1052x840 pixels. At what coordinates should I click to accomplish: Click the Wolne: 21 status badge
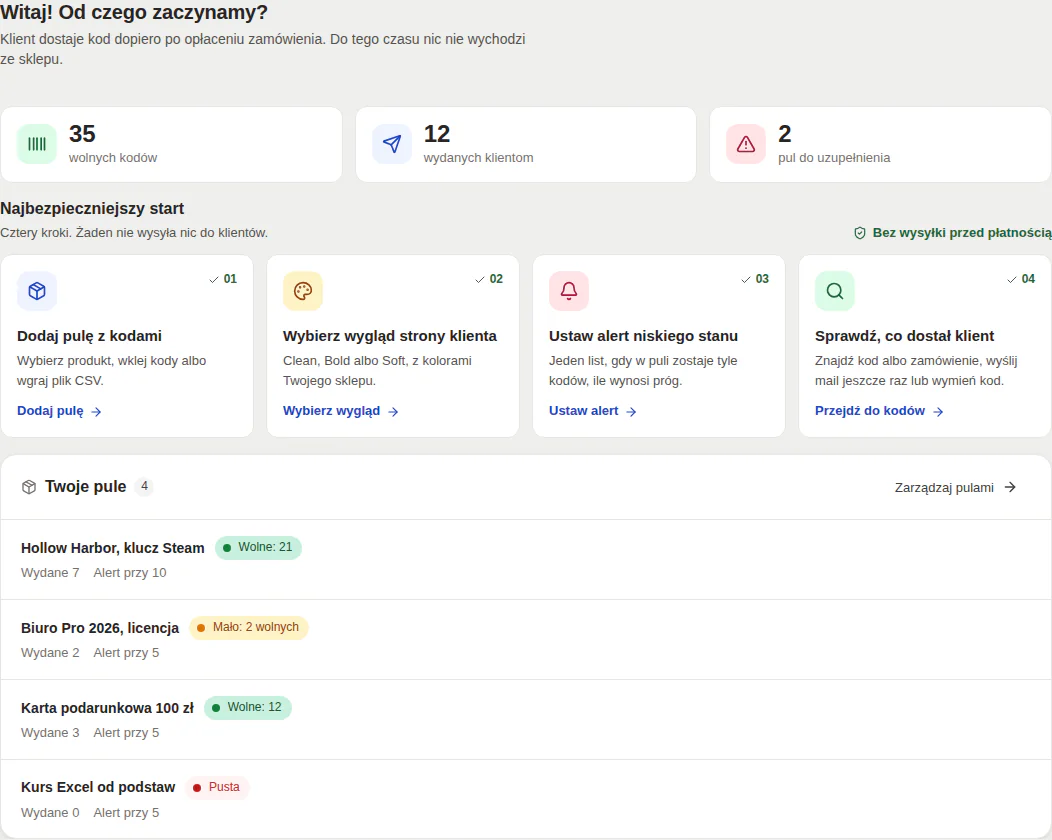tap(258, 547)
